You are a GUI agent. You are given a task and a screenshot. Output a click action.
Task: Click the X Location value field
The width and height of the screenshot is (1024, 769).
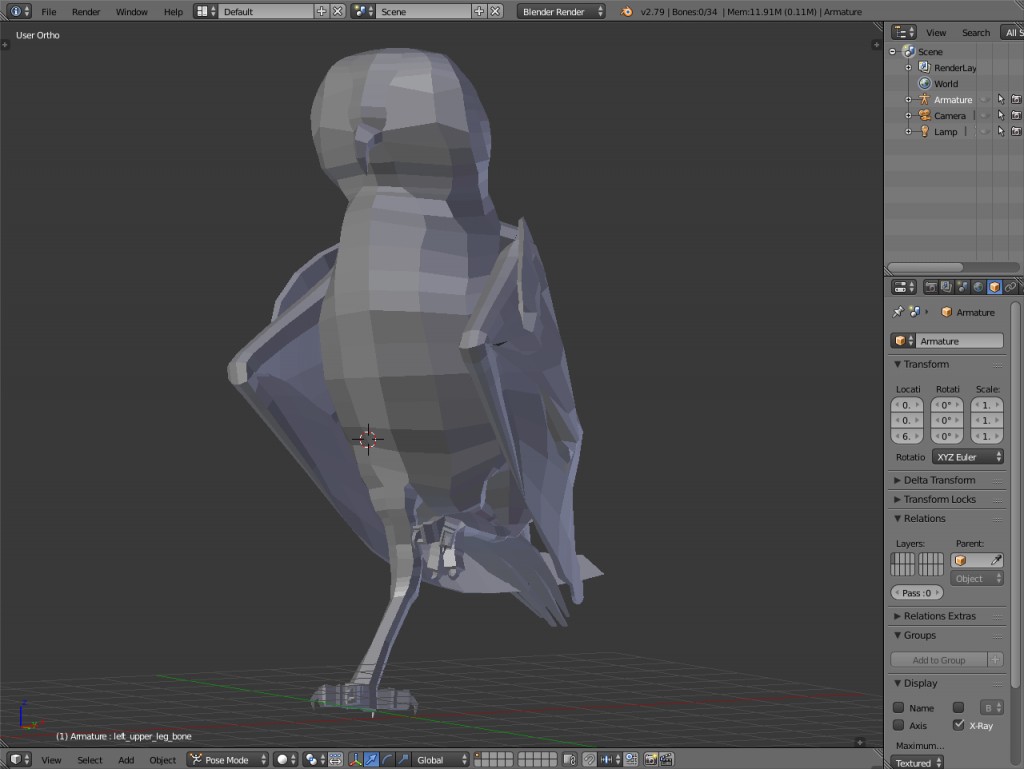pos(906,405)
